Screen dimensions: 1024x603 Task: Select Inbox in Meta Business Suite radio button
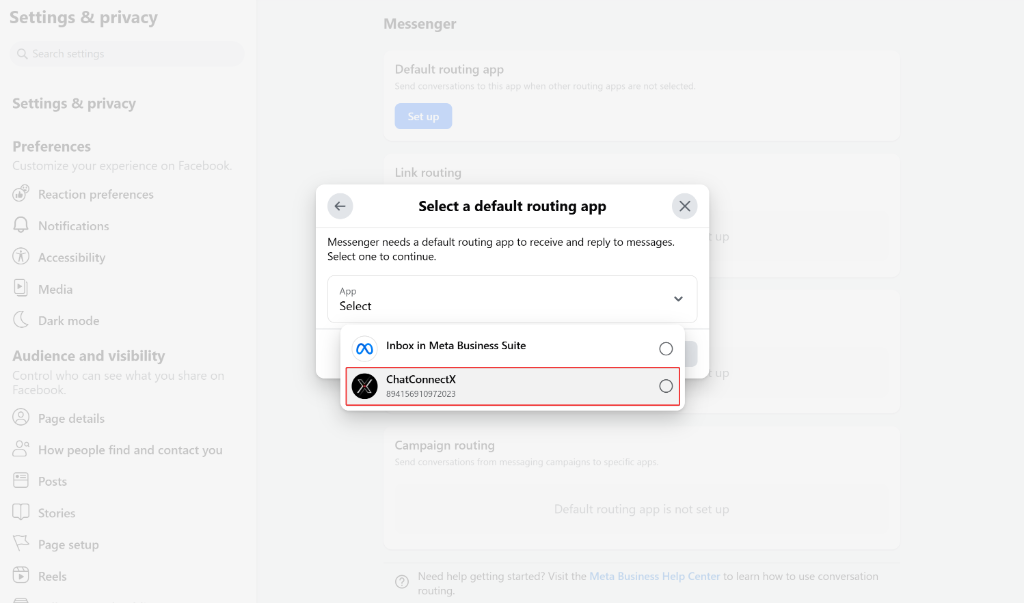coord(665,349)
